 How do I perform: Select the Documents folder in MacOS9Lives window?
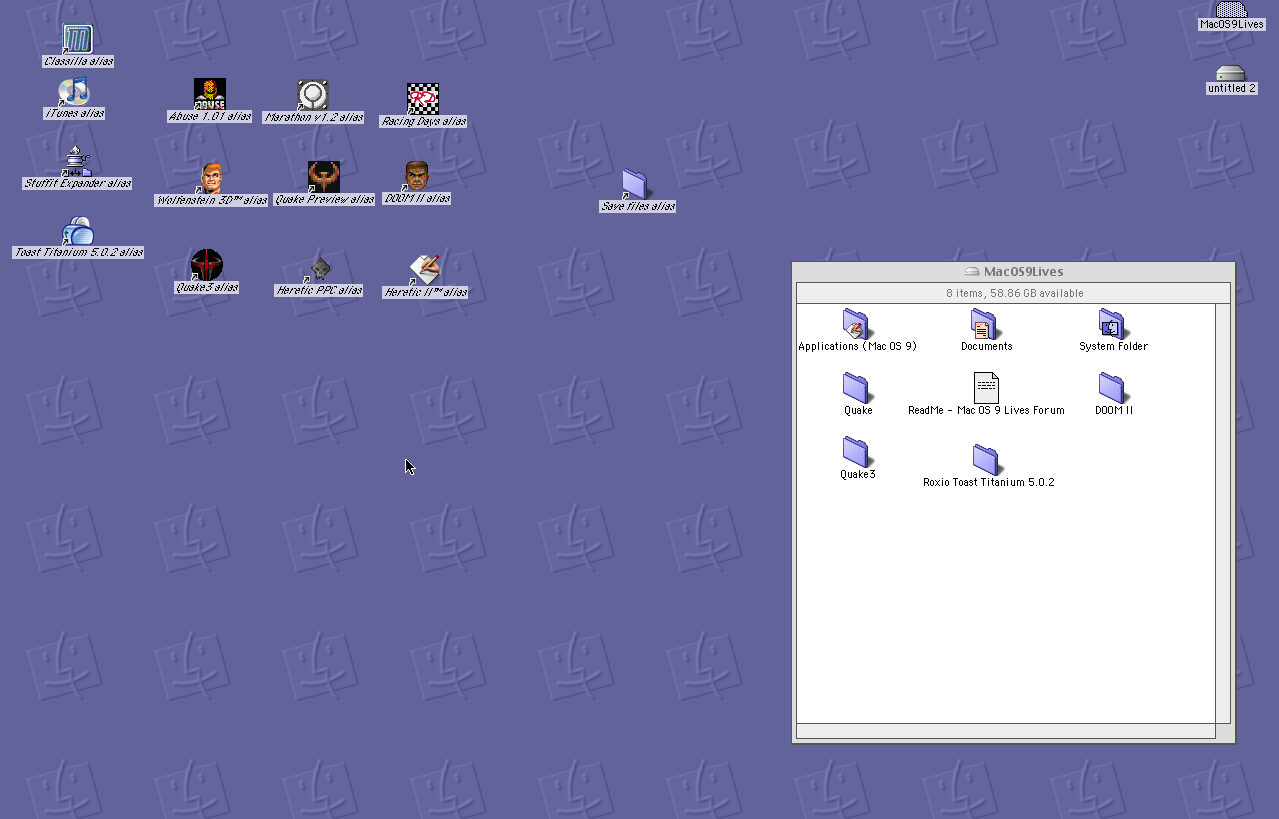coord(985,324)
